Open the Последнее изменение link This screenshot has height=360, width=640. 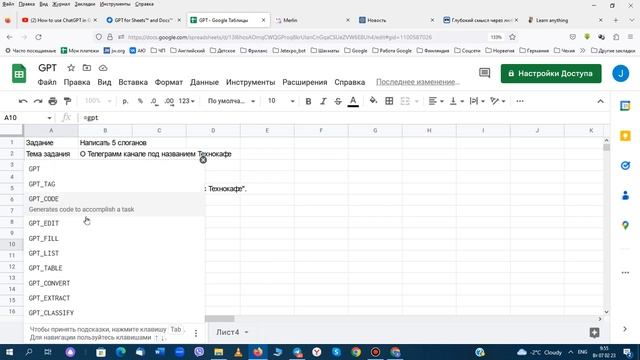418,82
